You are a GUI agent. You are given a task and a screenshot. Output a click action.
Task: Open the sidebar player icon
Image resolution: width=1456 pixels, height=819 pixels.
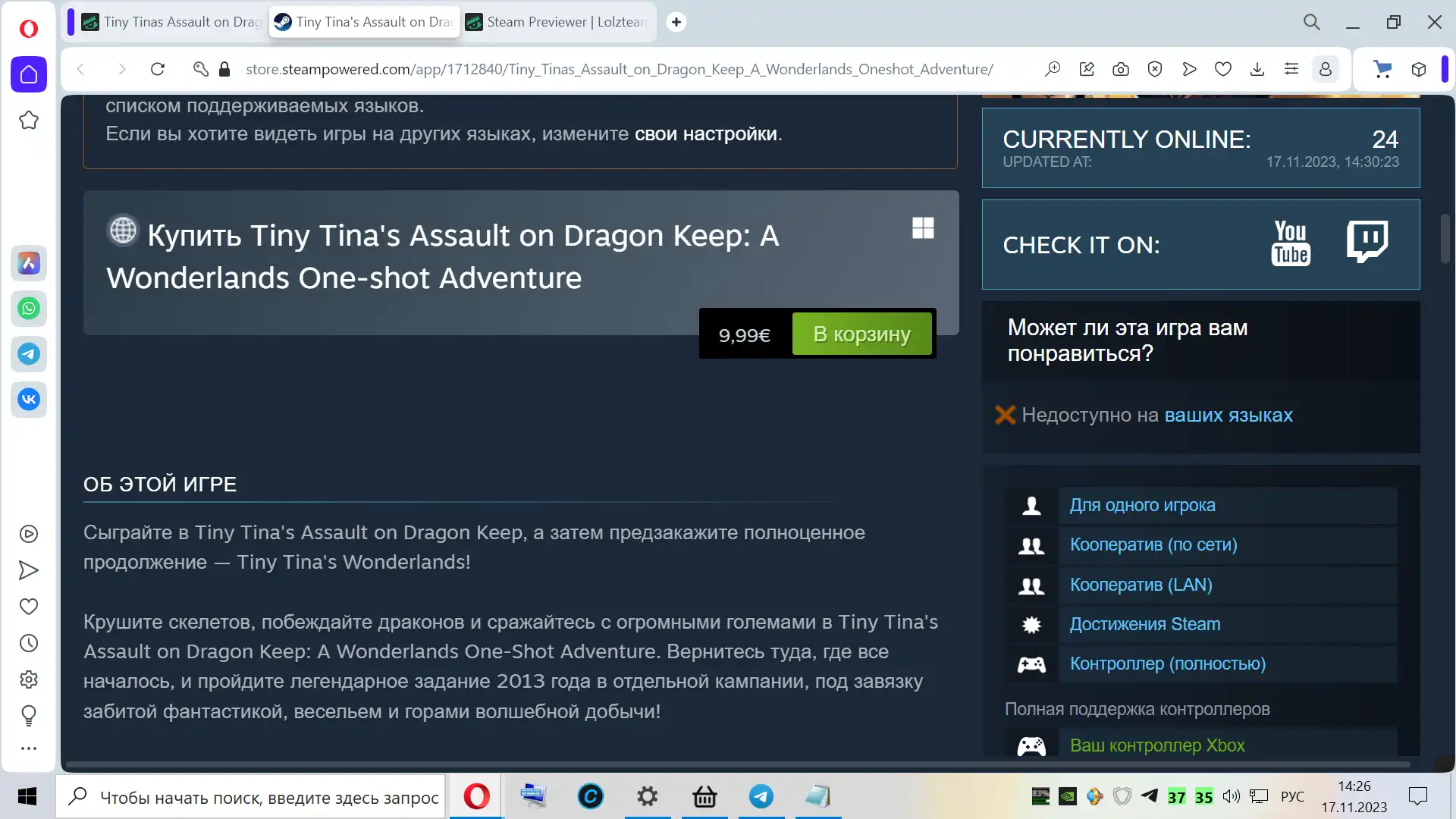(29, 534)
